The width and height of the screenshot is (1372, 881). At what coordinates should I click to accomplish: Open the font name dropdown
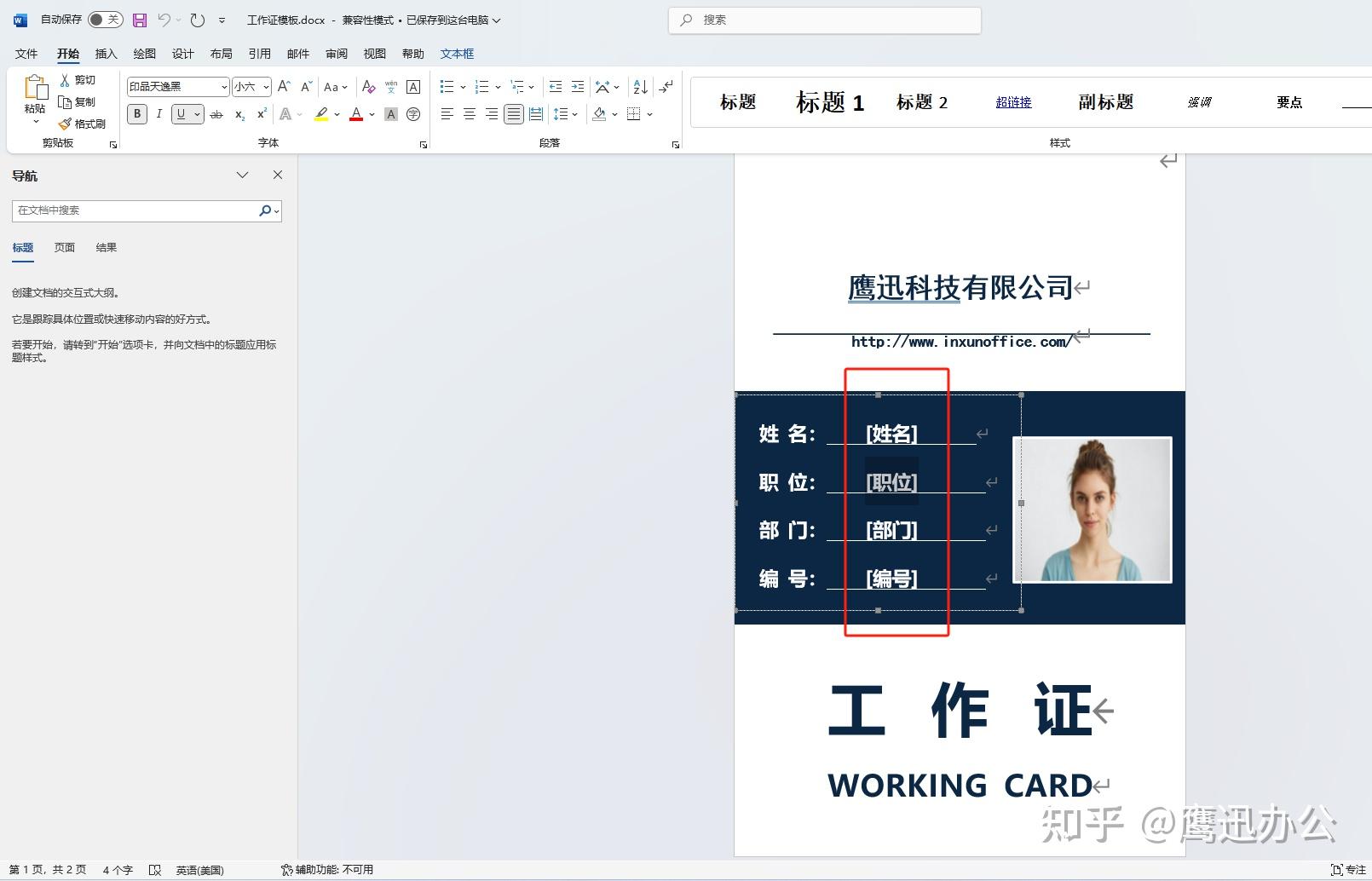(x=222, y=86)
